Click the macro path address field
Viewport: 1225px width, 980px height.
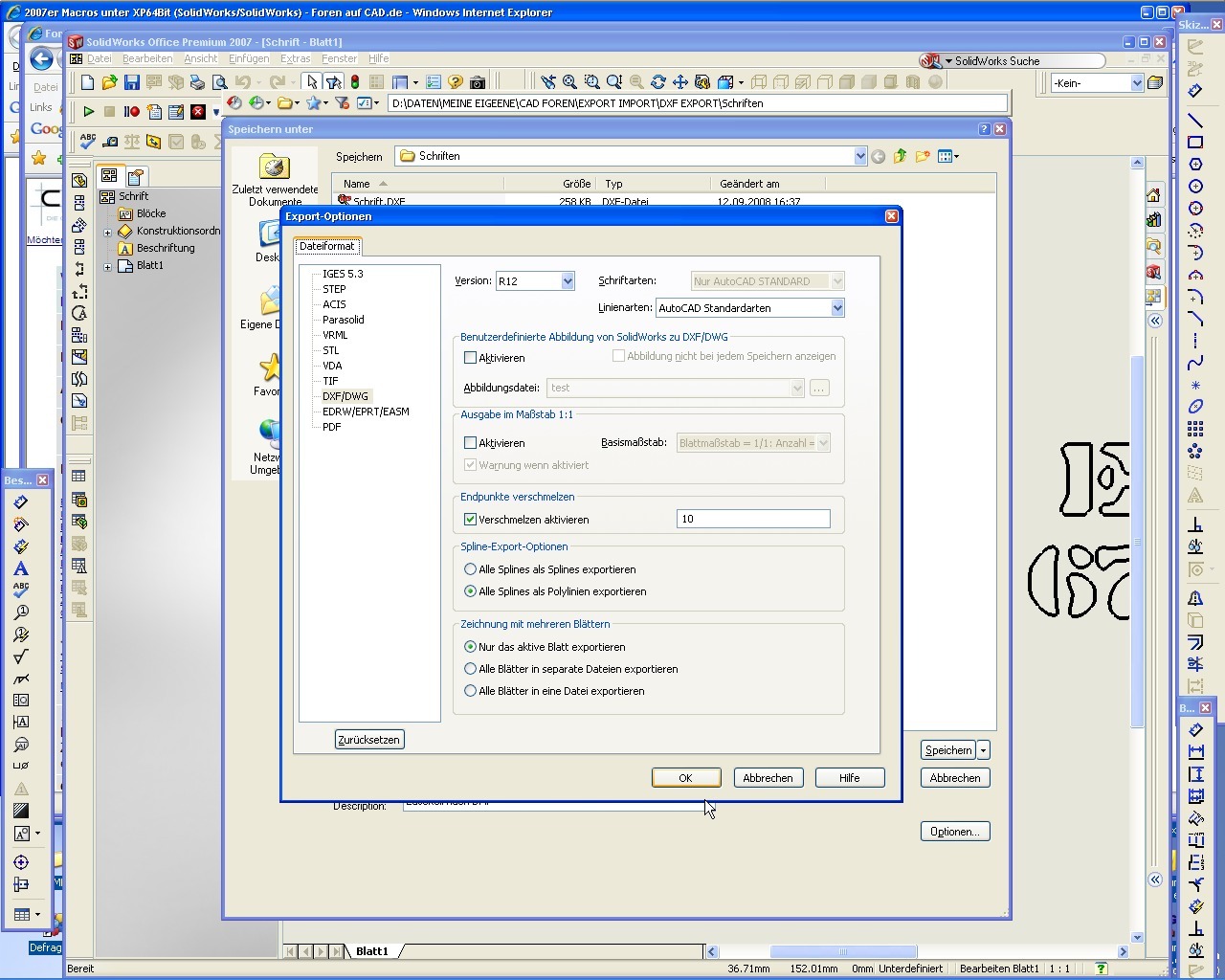tap(698, 103)
